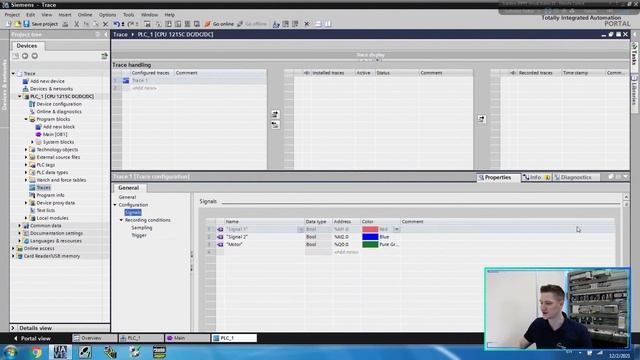This screenshot has width=640, height=360.
Task: Click the Signals pane vertical scrollbar up arrow
Action: pyautogui.click(x=626, y=197)
